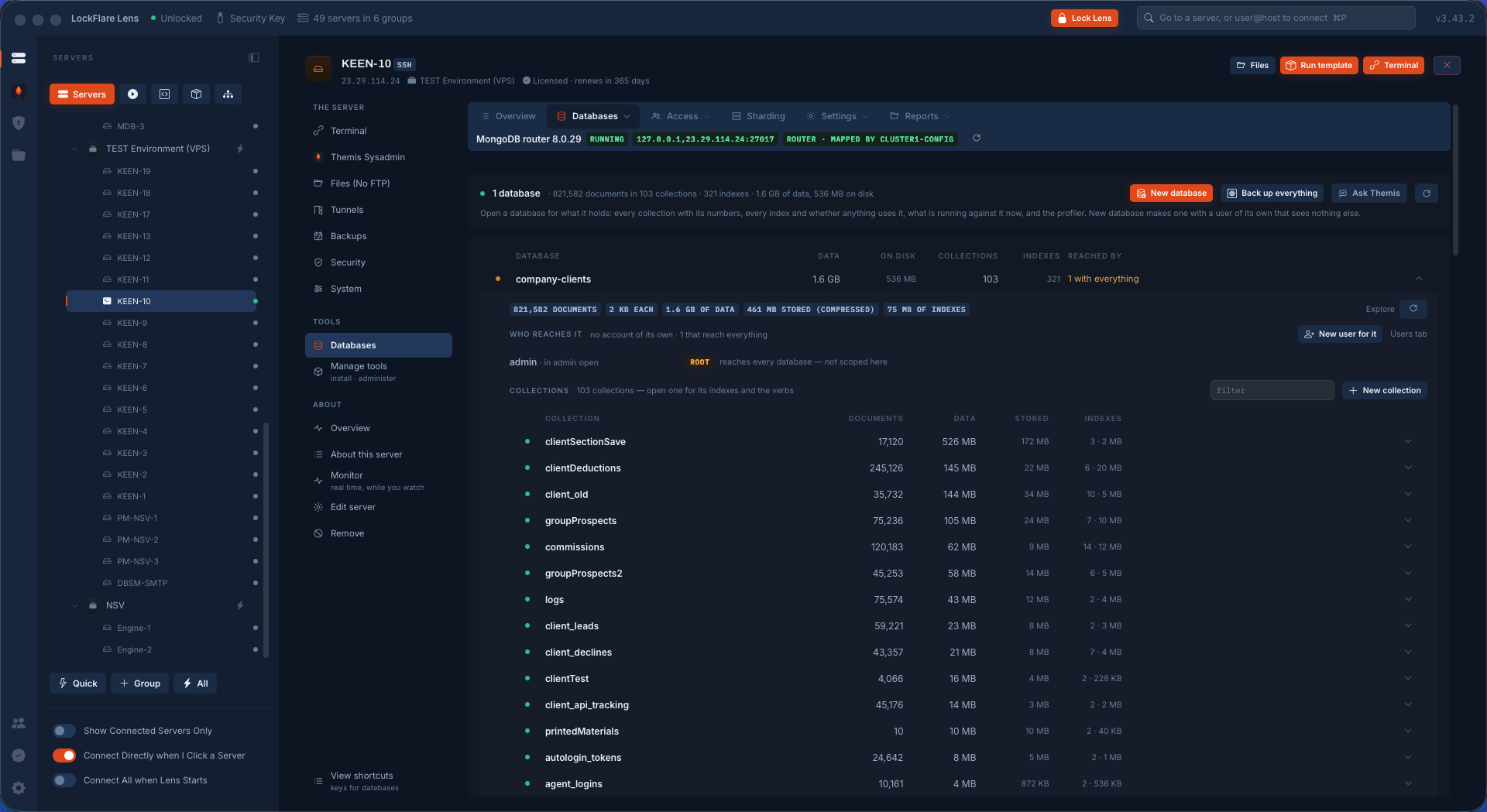This screenshot has width=1487, height=812.
Task: Toggle Show Connected Servers Only
Action: [64, 731]
